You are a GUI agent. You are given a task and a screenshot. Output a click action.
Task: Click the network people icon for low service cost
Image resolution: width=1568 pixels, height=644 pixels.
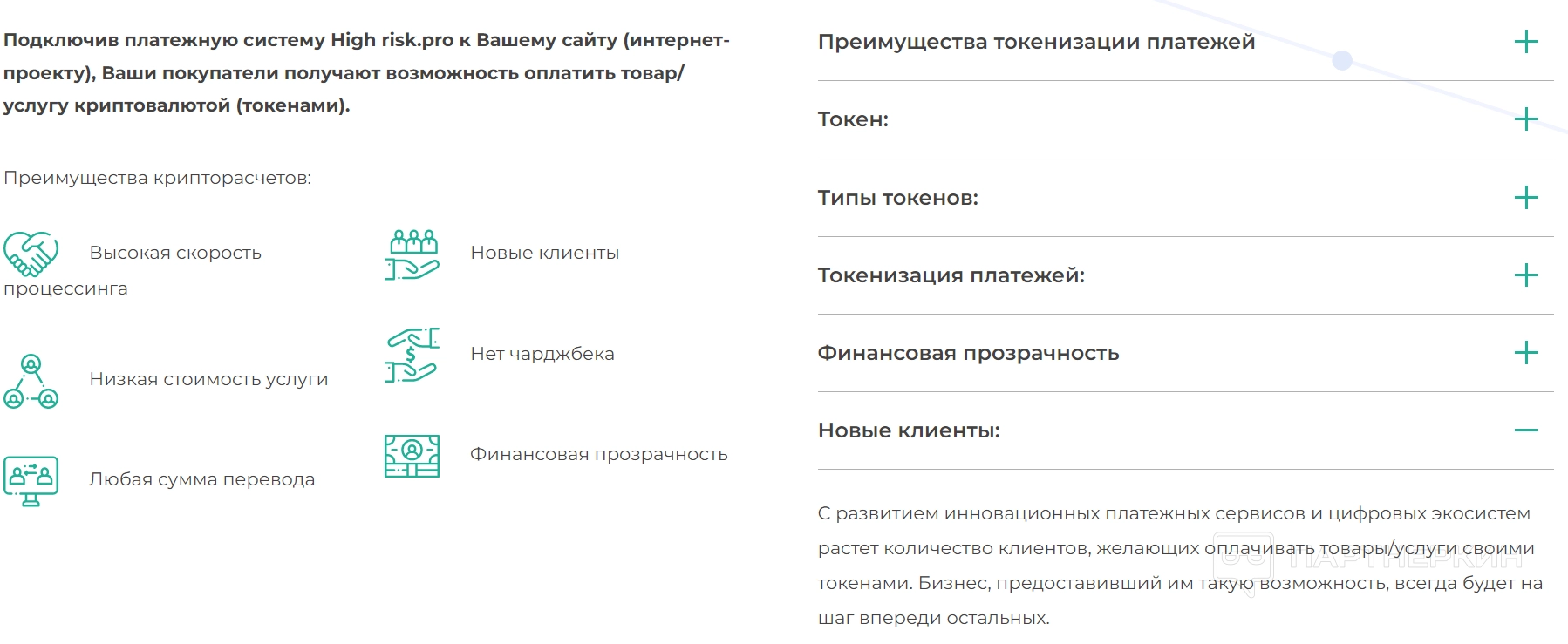[31, 381]
